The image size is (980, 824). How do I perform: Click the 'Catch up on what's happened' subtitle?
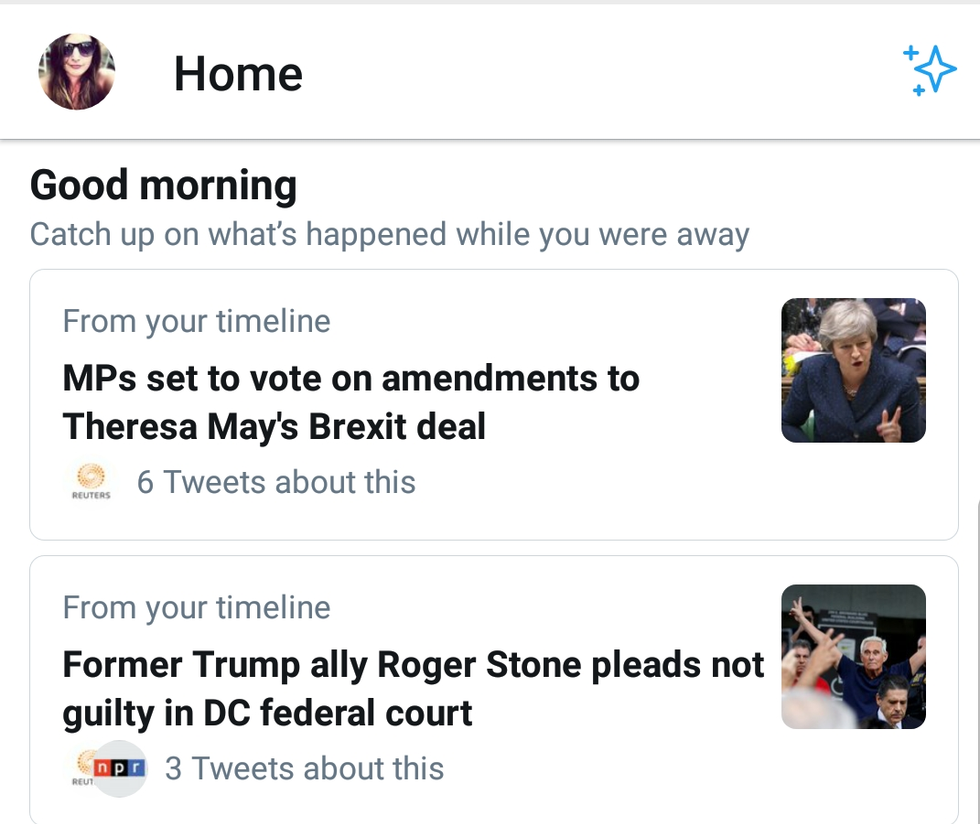coord(389,235)
